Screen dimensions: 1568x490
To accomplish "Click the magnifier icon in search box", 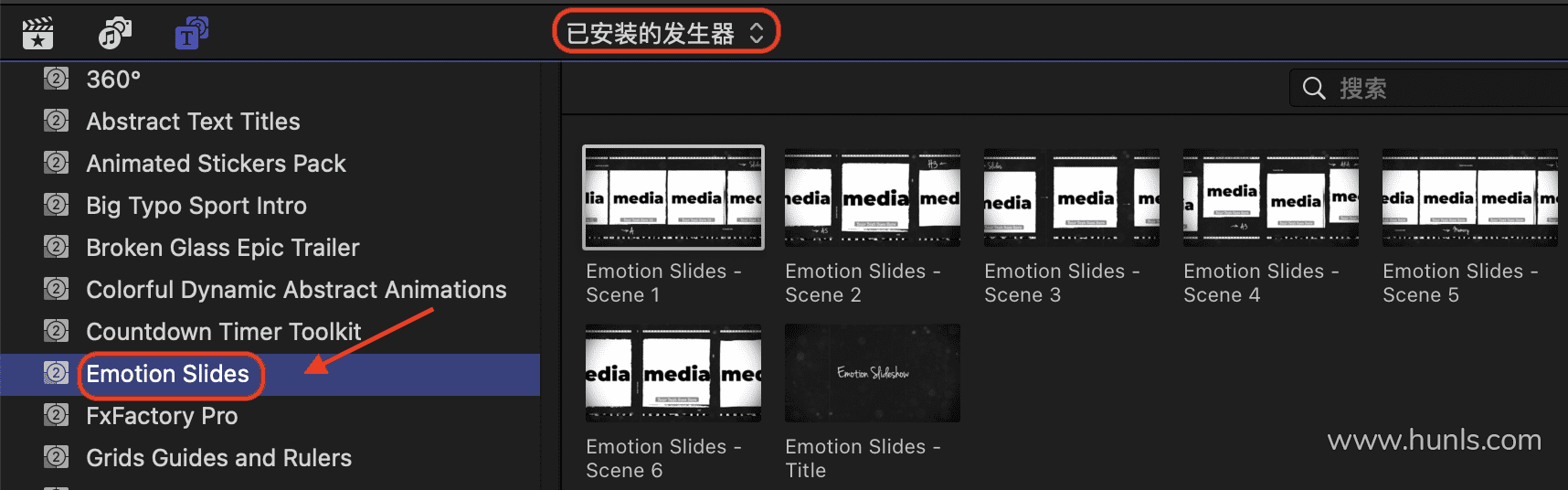I will pyautogui.click(x=1314, y=88).
